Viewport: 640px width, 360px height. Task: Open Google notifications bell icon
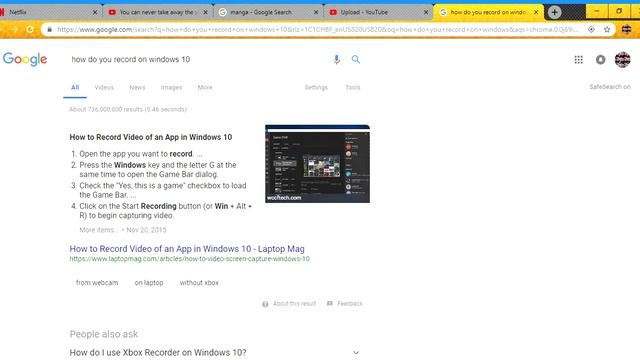[600, 60]
